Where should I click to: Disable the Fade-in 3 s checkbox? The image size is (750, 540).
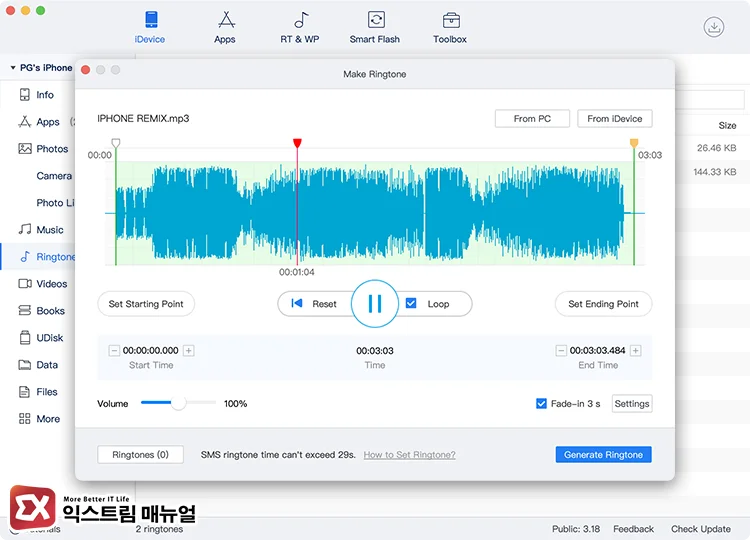coord(542,404)
